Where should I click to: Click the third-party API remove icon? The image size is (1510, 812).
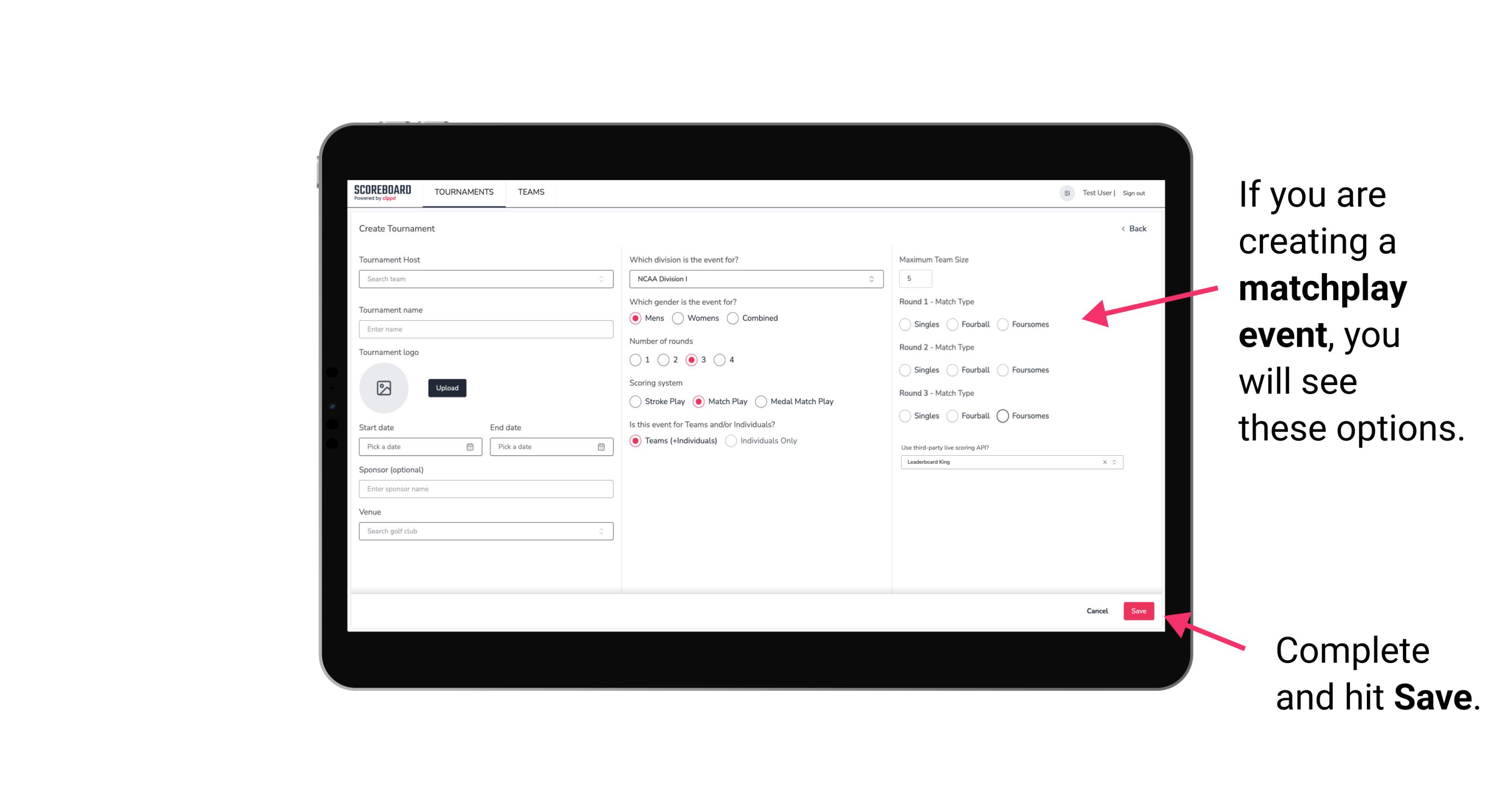click(x=1105, y=462)
